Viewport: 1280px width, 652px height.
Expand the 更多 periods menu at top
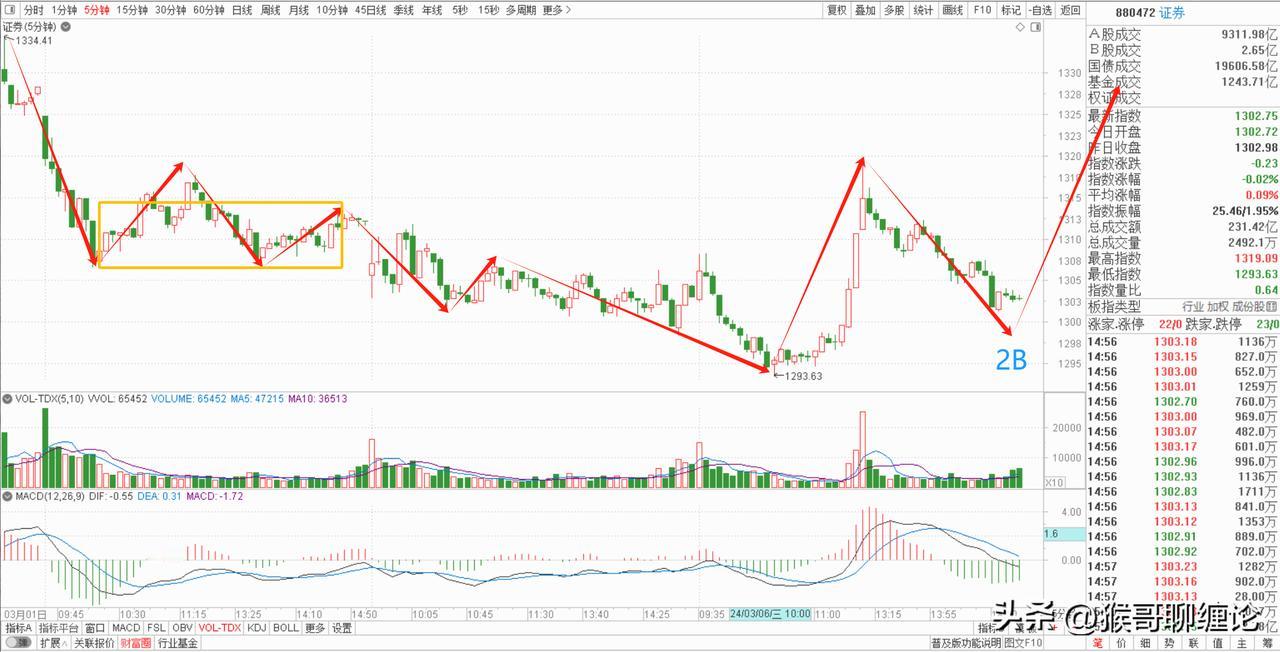[556, 10]
